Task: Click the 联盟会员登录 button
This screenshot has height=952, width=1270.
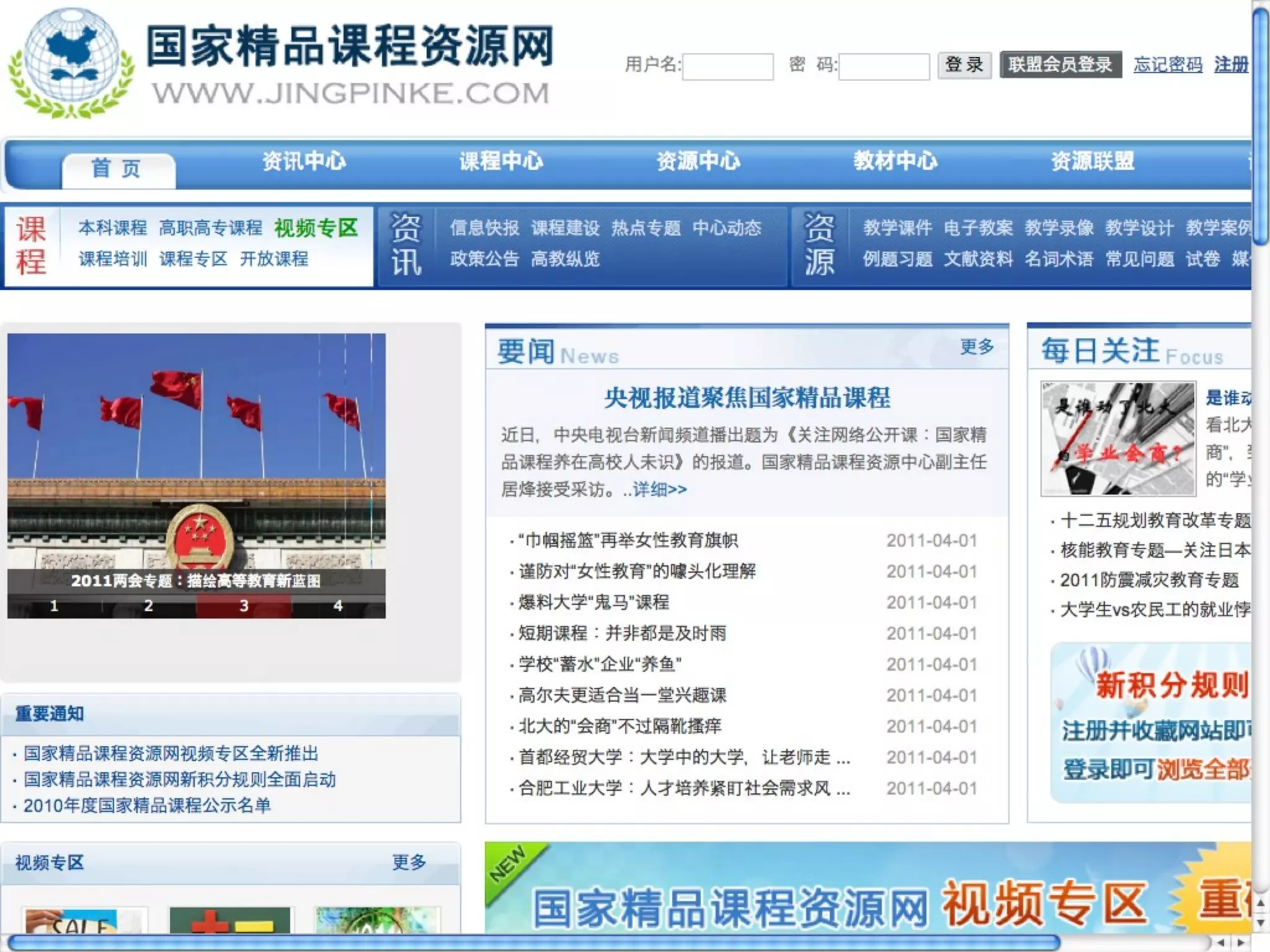Action: click(x=1060, y=64)
